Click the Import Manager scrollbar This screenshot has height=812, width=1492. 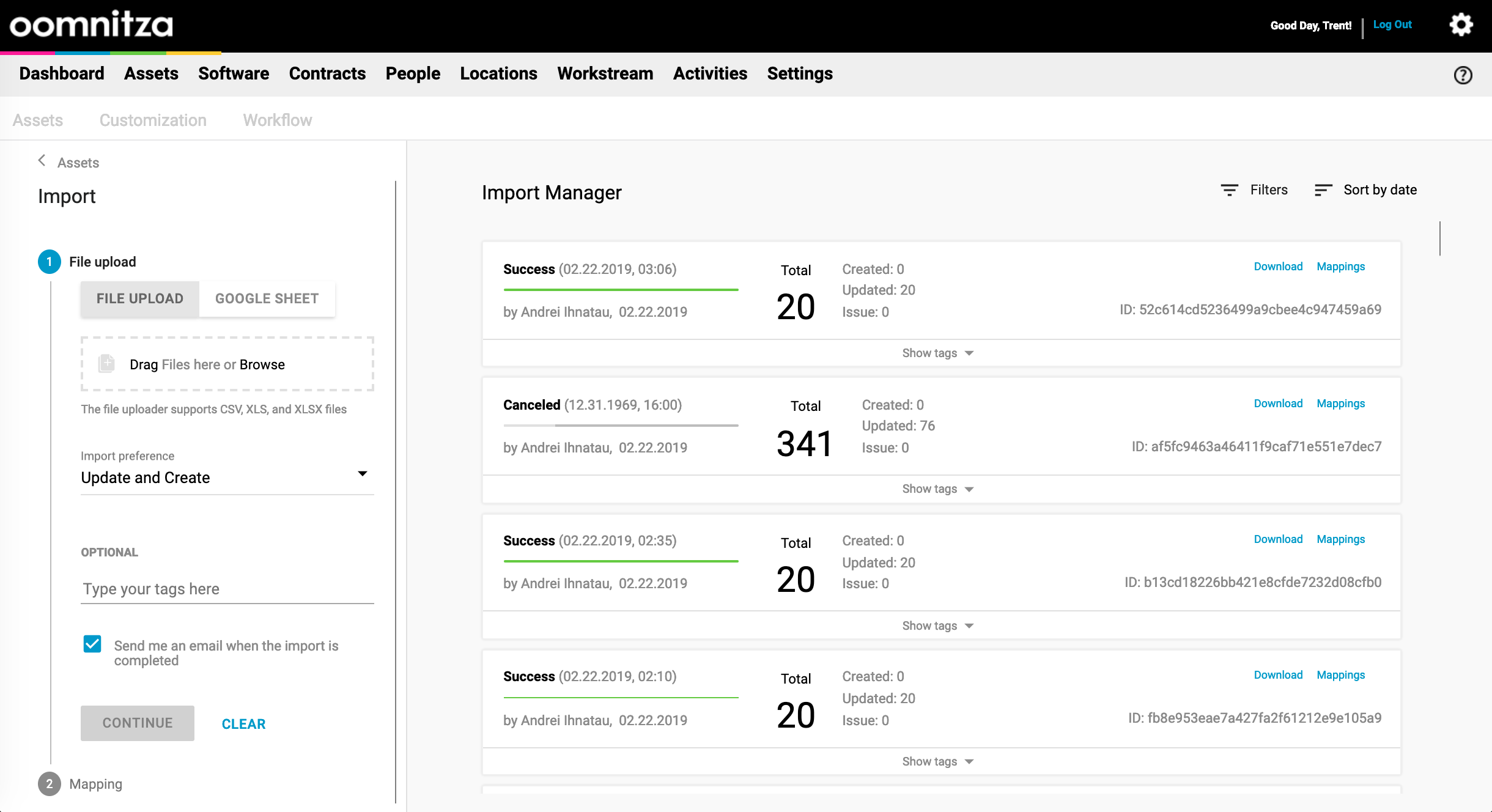[x=1440, y=238]
